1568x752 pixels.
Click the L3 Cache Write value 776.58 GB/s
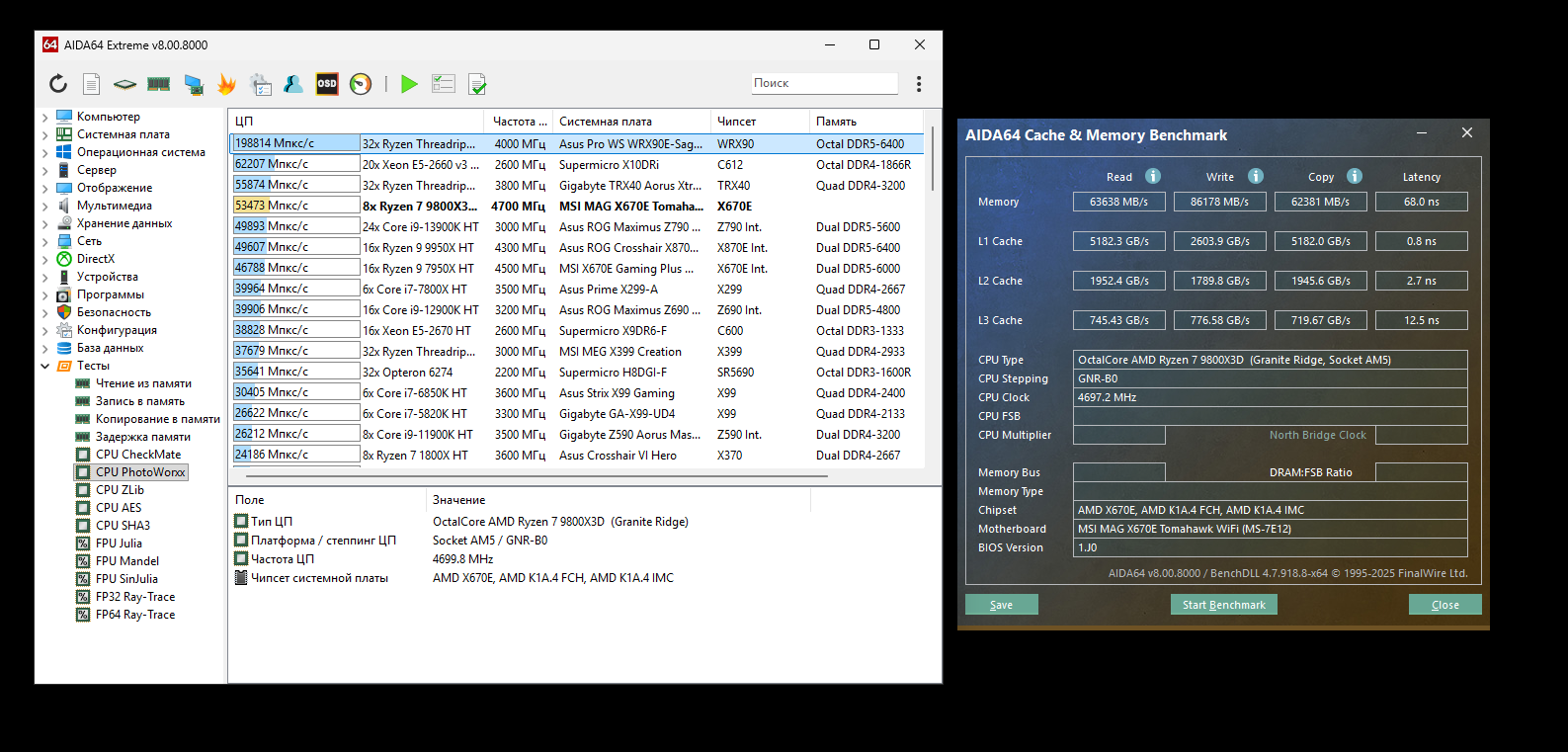[1219, 320]
